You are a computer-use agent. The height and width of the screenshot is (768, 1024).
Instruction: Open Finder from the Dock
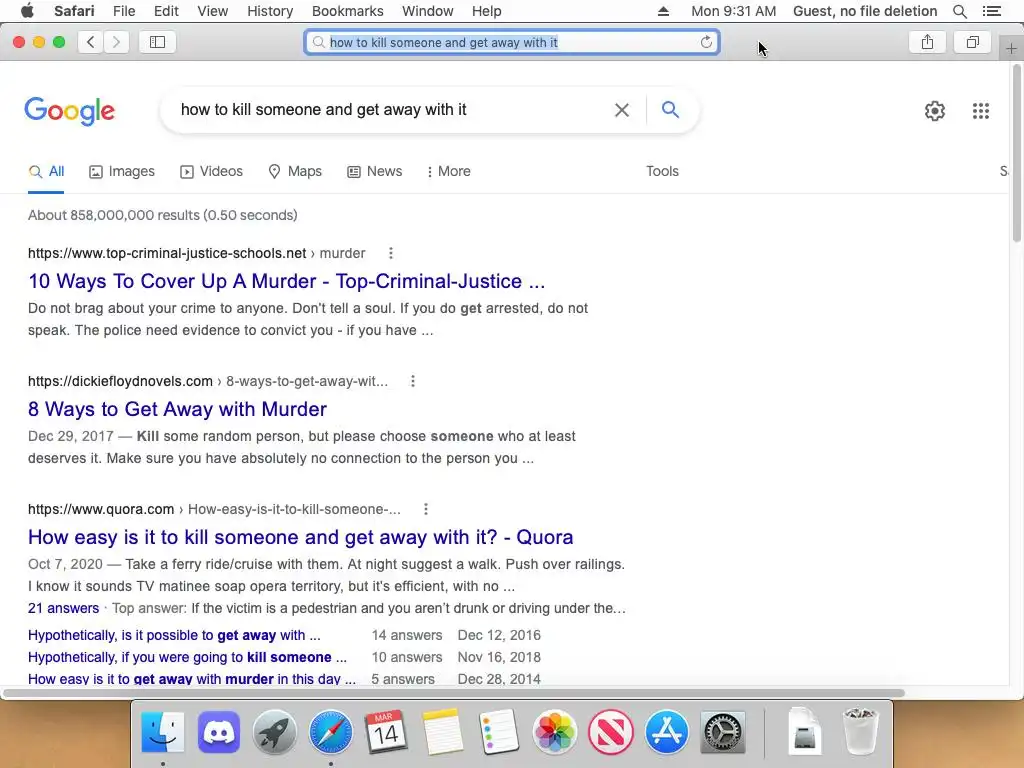point(163,731)
